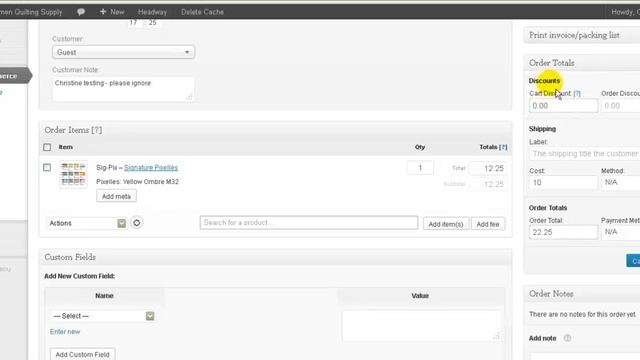Click the Enter new link
This screenshot has height=360, width=640.
coord(65,332)
